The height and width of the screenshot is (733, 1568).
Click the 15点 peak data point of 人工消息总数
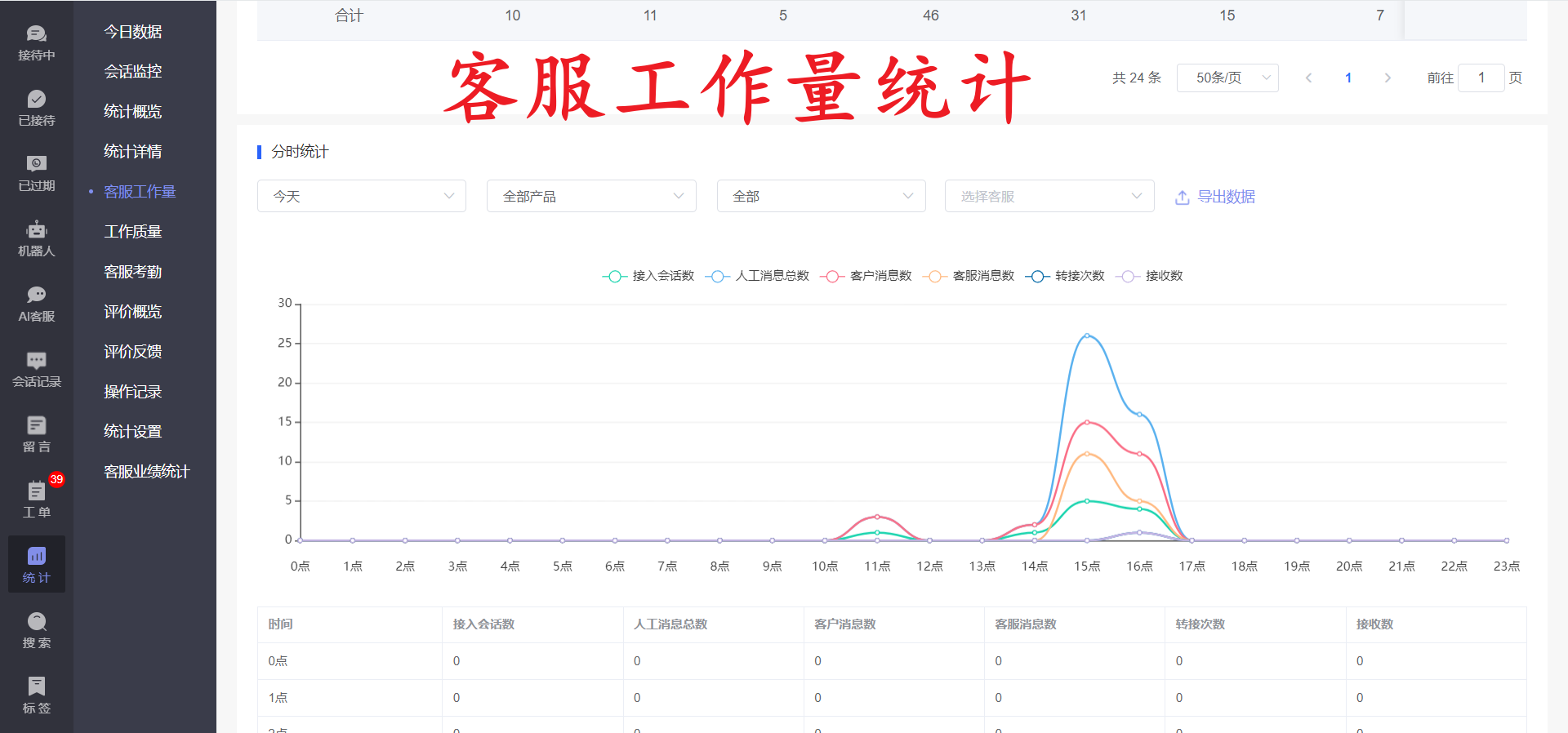(1087, 335)
